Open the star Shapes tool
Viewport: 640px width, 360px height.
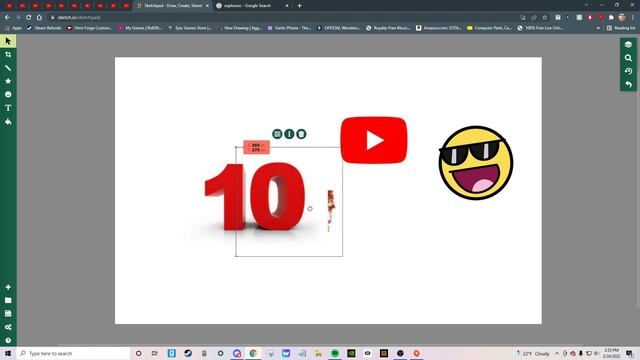click(x=8, y=81)
